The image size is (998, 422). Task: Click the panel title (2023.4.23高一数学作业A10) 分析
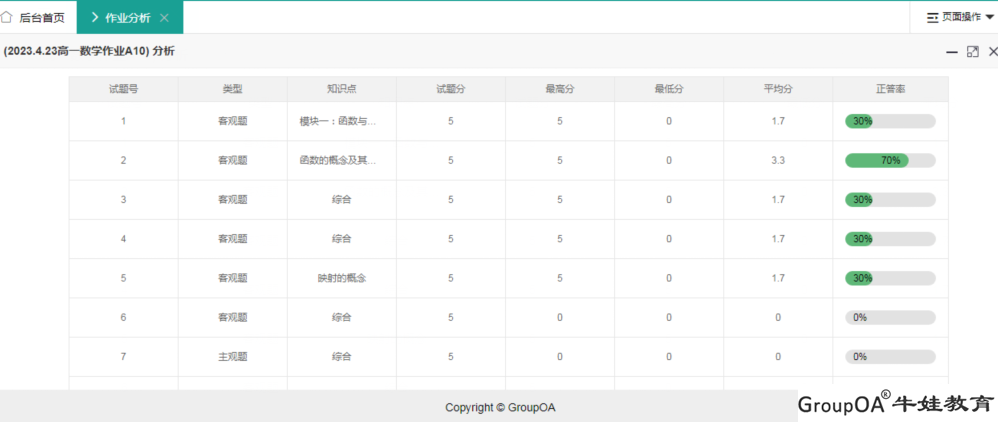89,52
